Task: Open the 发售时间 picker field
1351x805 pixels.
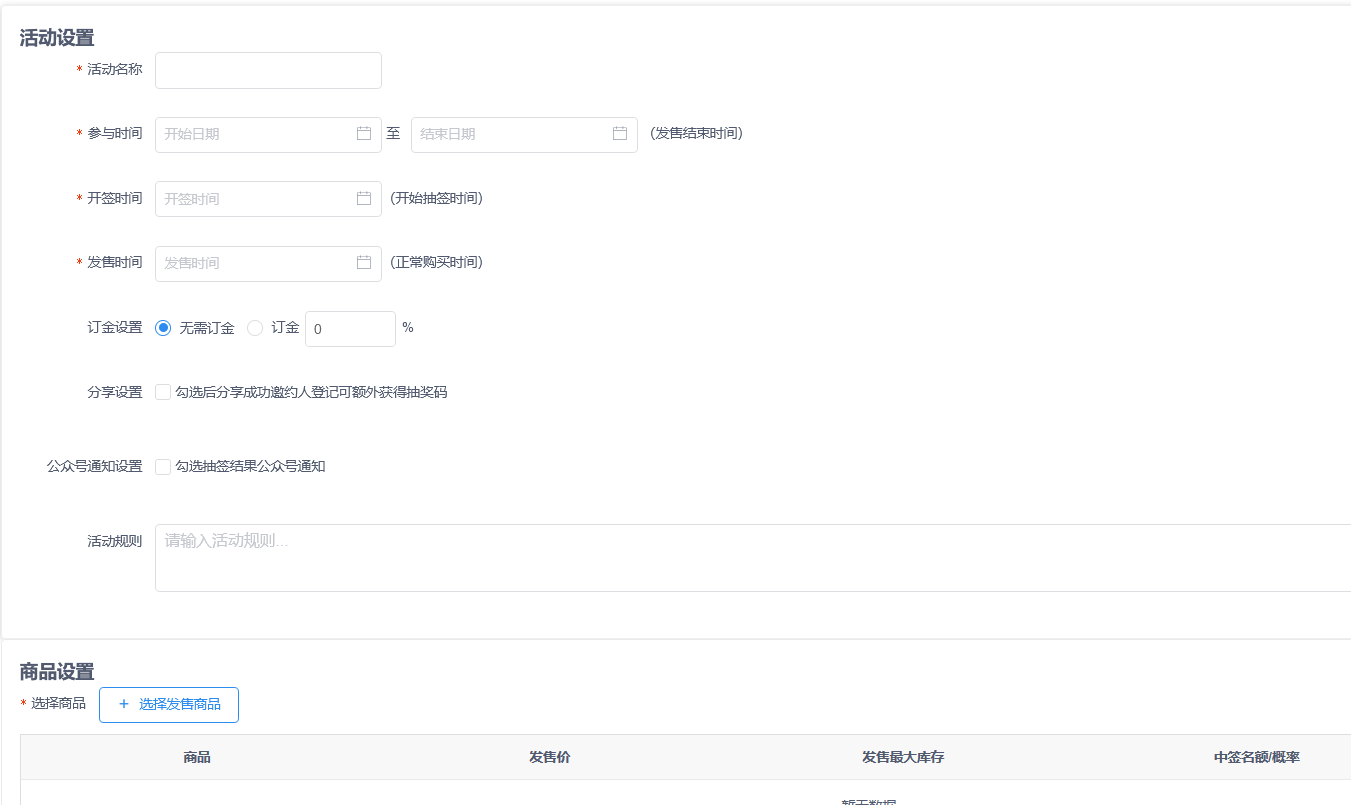Action: [268, 263]
